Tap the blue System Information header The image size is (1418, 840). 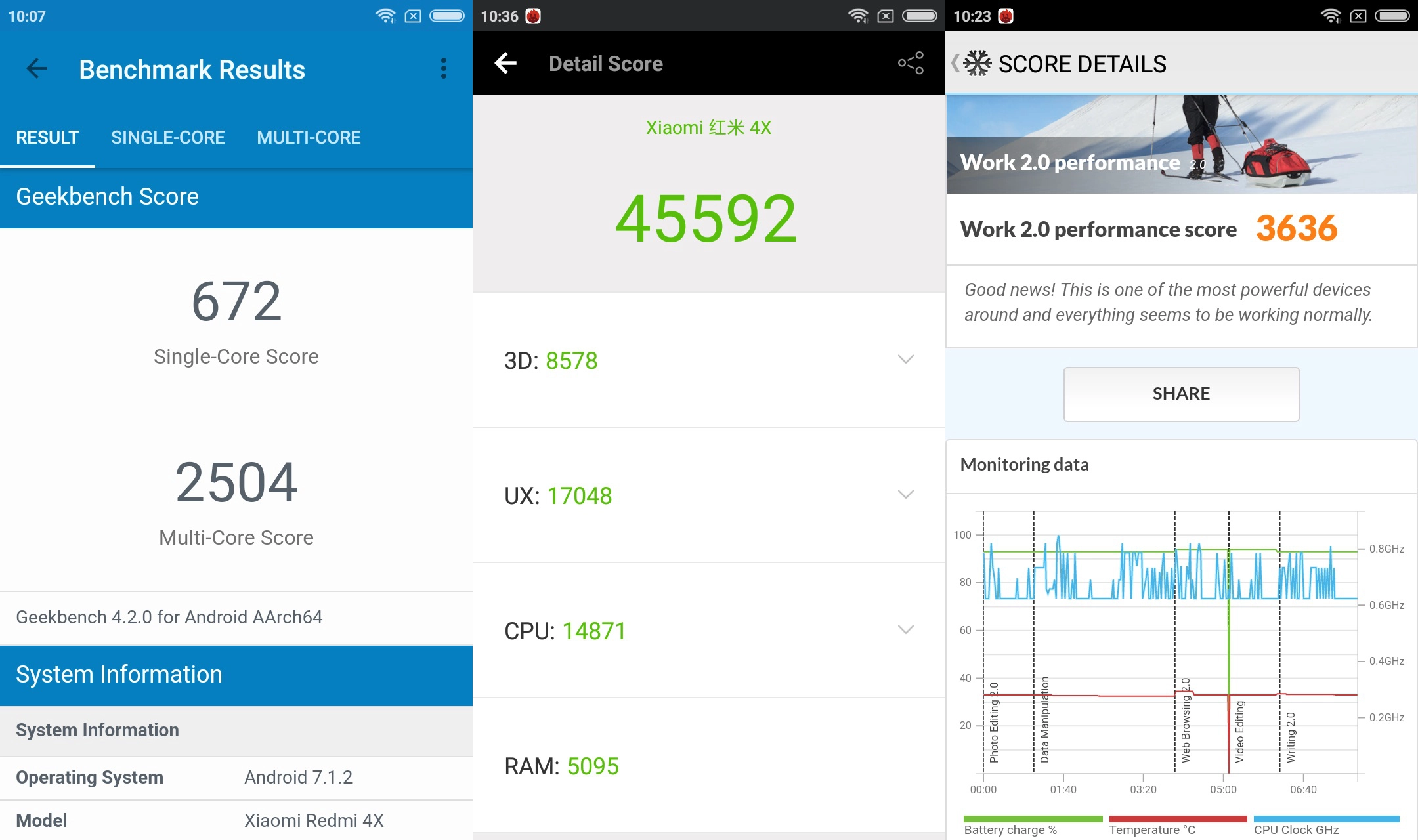236,675
